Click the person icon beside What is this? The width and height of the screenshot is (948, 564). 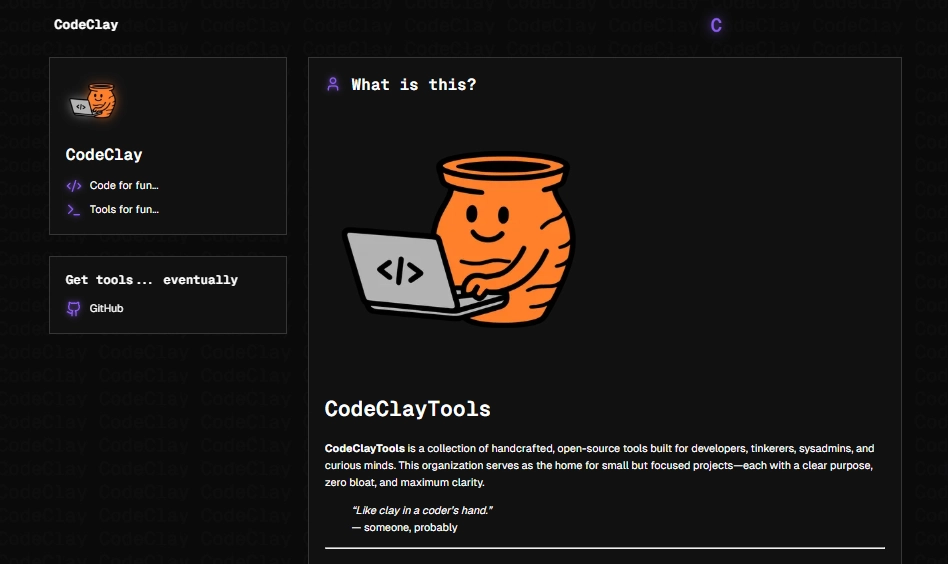click(x=333, y=84)
